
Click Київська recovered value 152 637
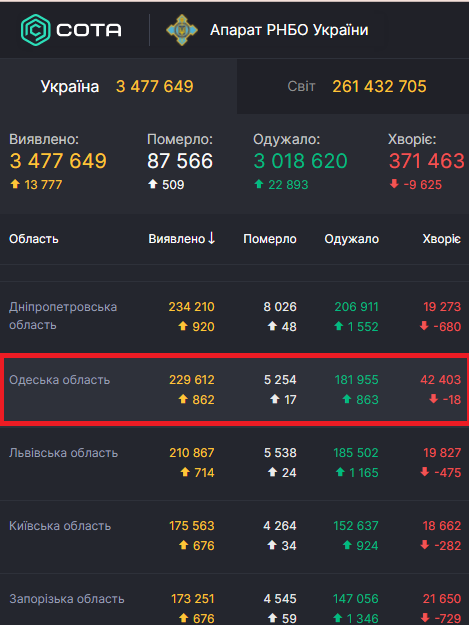tap(356, 526)
